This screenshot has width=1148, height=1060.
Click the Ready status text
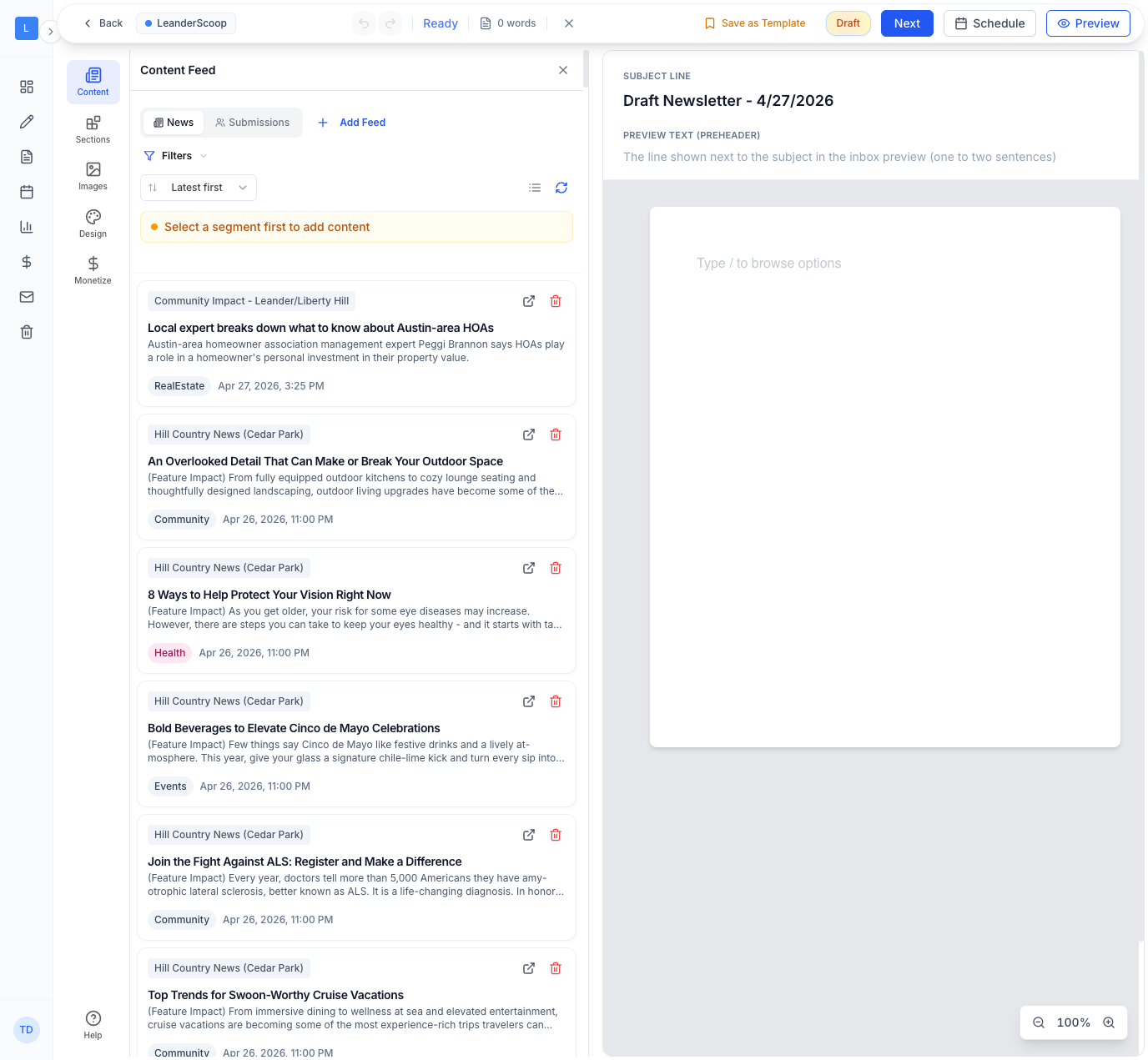tap(441, 23)
